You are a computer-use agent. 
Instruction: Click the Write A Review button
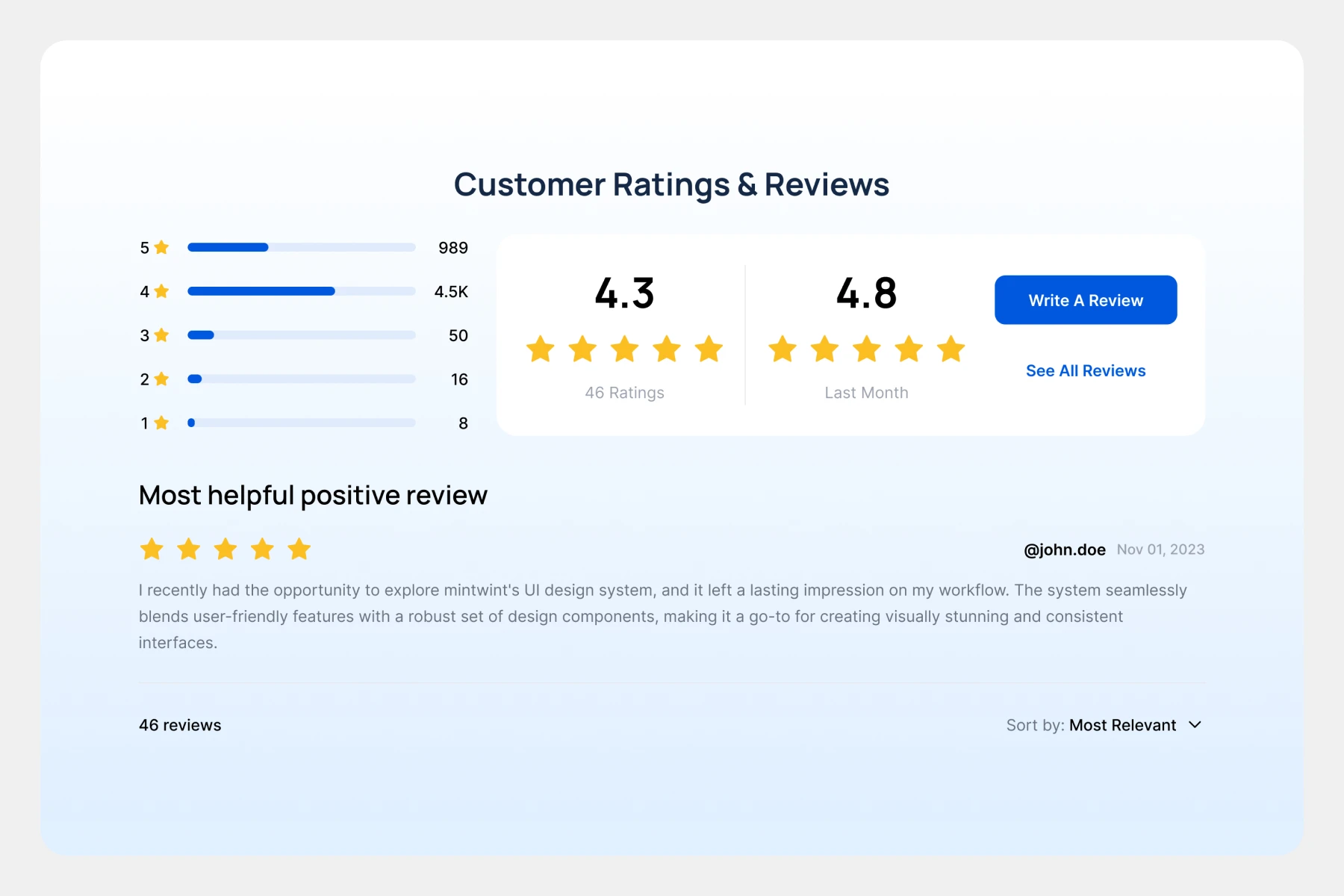1085,300
